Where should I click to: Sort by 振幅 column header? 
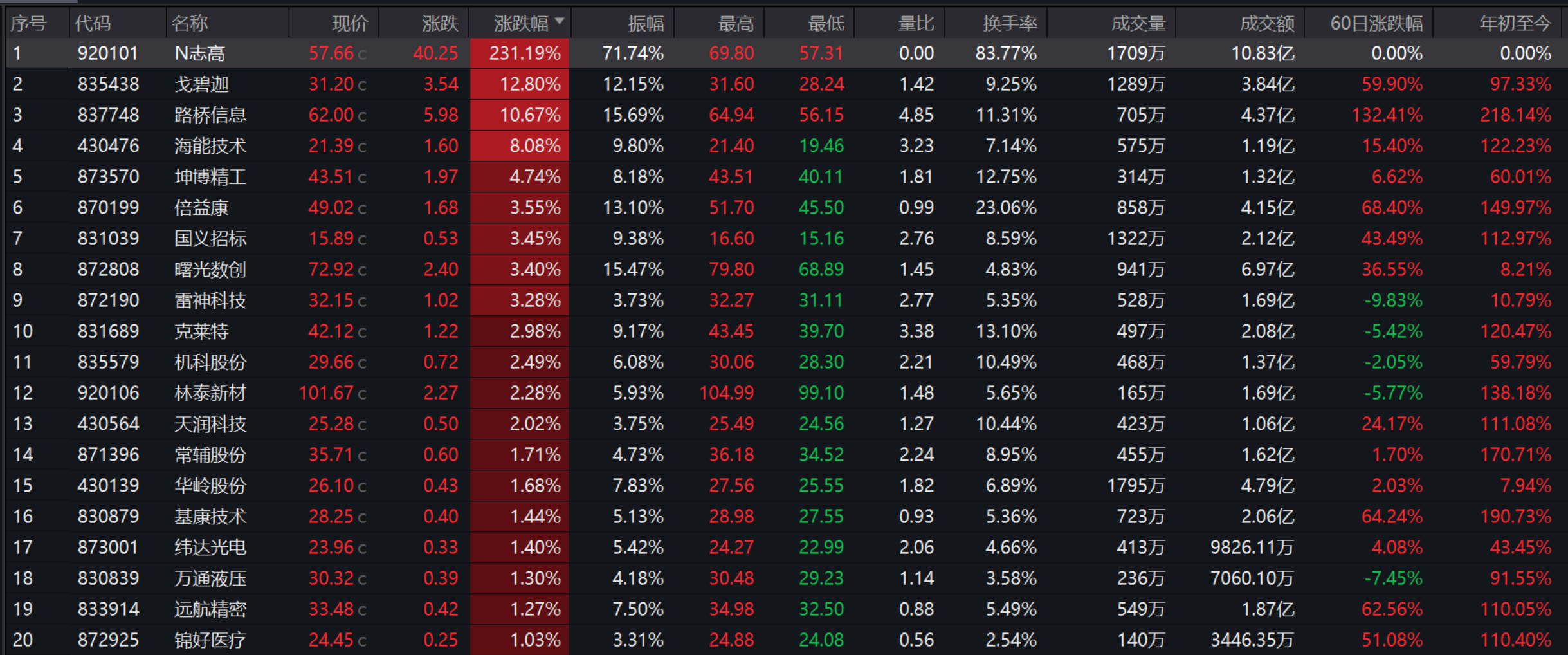click(x=646, y=23)
